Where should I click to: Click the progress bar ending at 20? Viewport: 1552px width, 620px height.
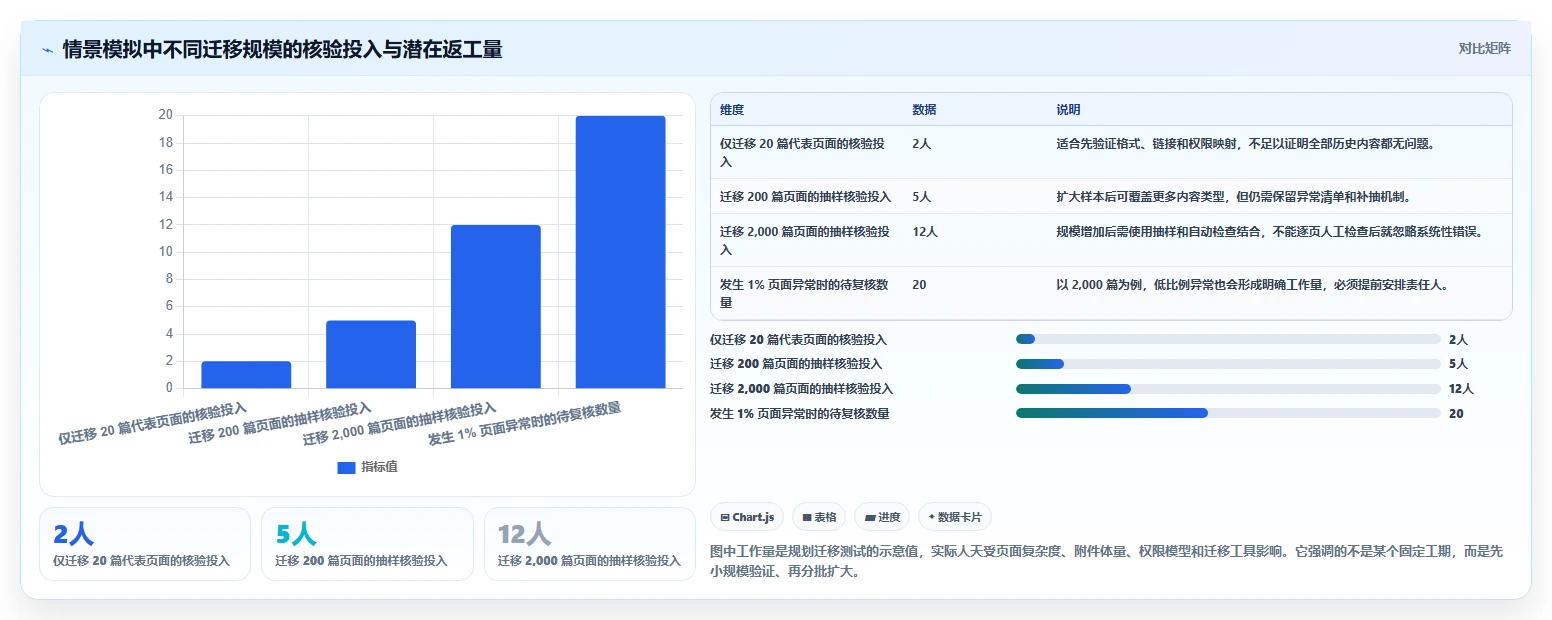1228,413
